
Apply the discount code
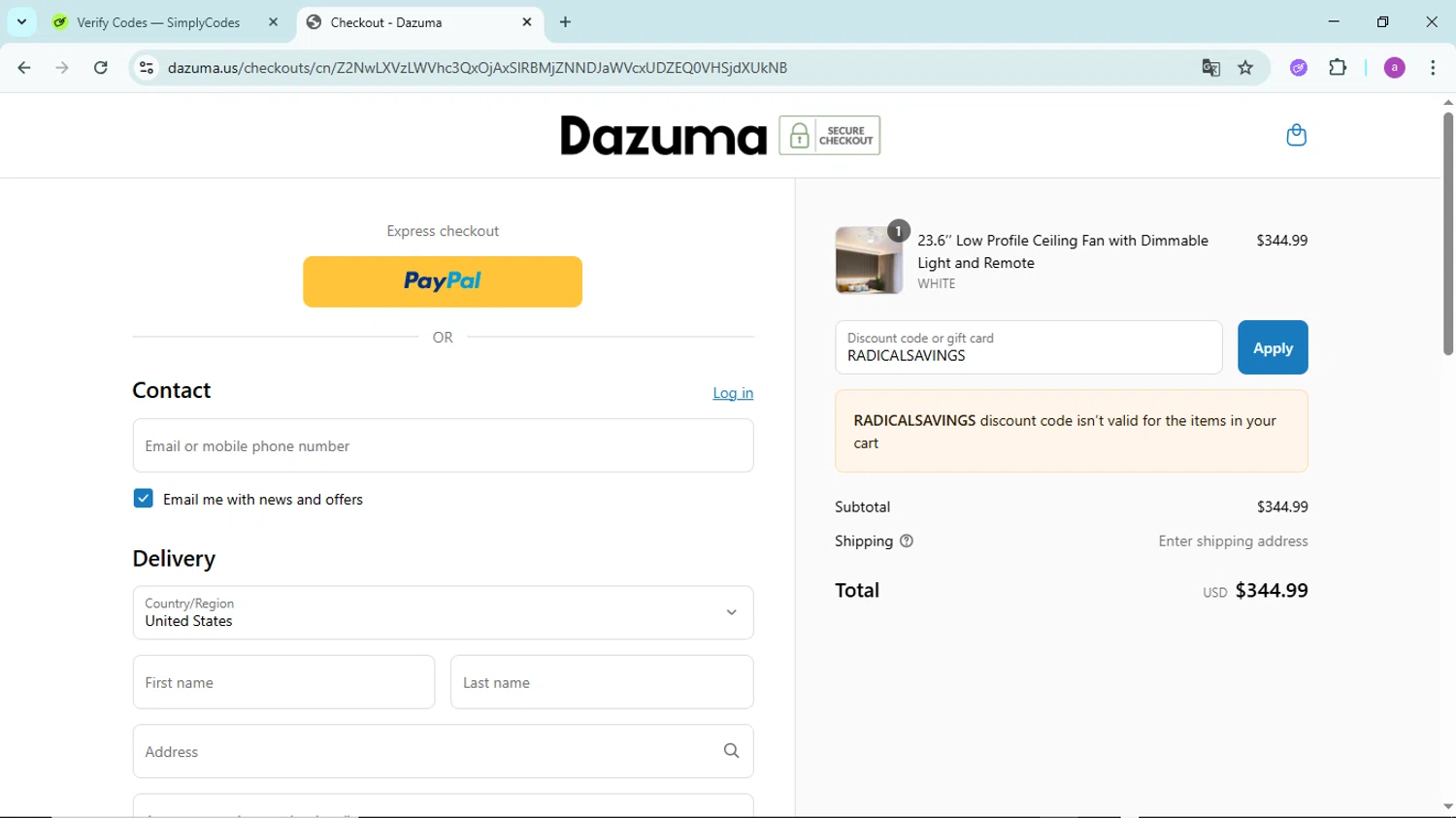(1273, 347)
